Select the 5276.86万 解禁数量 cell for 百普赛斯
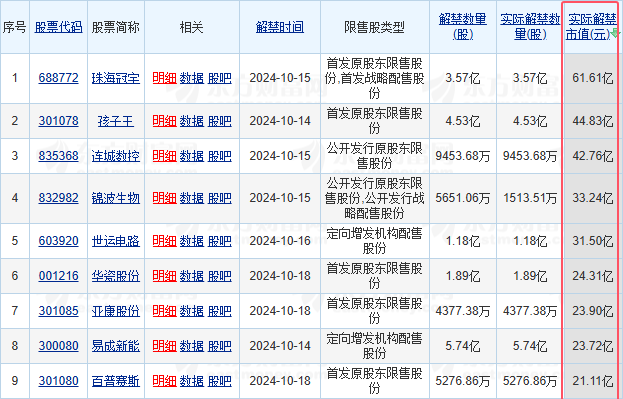 pyautogui.click(x=463, y=381)
